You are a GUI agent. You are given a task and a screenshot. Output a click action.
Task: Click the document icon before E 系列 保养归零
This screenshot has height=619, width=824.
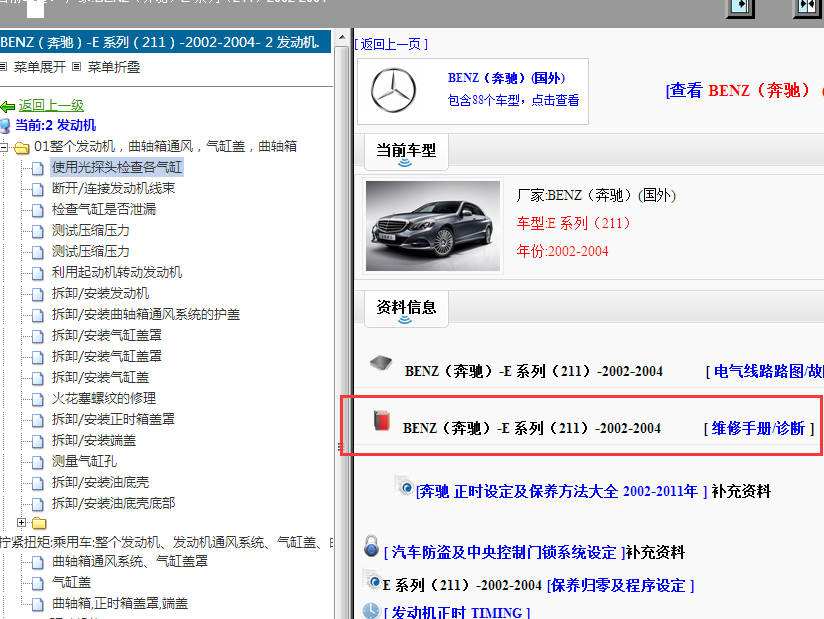coord(372,581)
